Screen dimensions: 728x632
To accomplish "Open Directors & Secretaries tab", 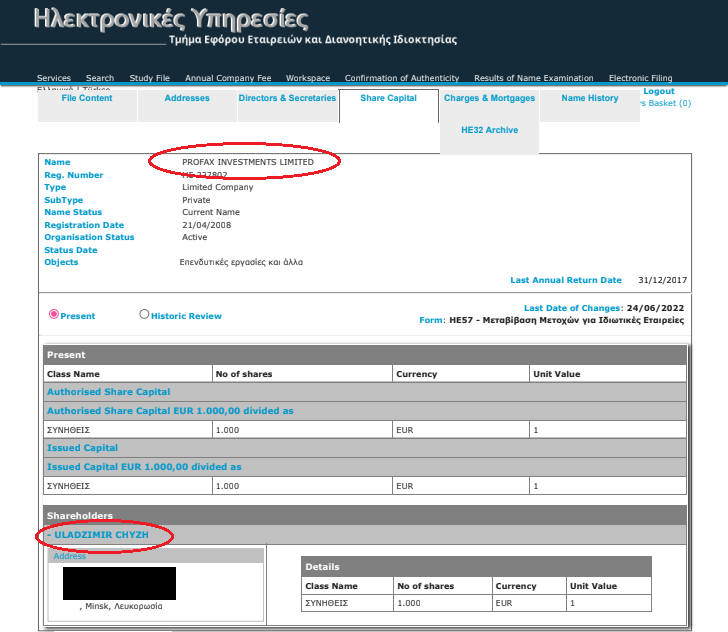I will [287, 99].
